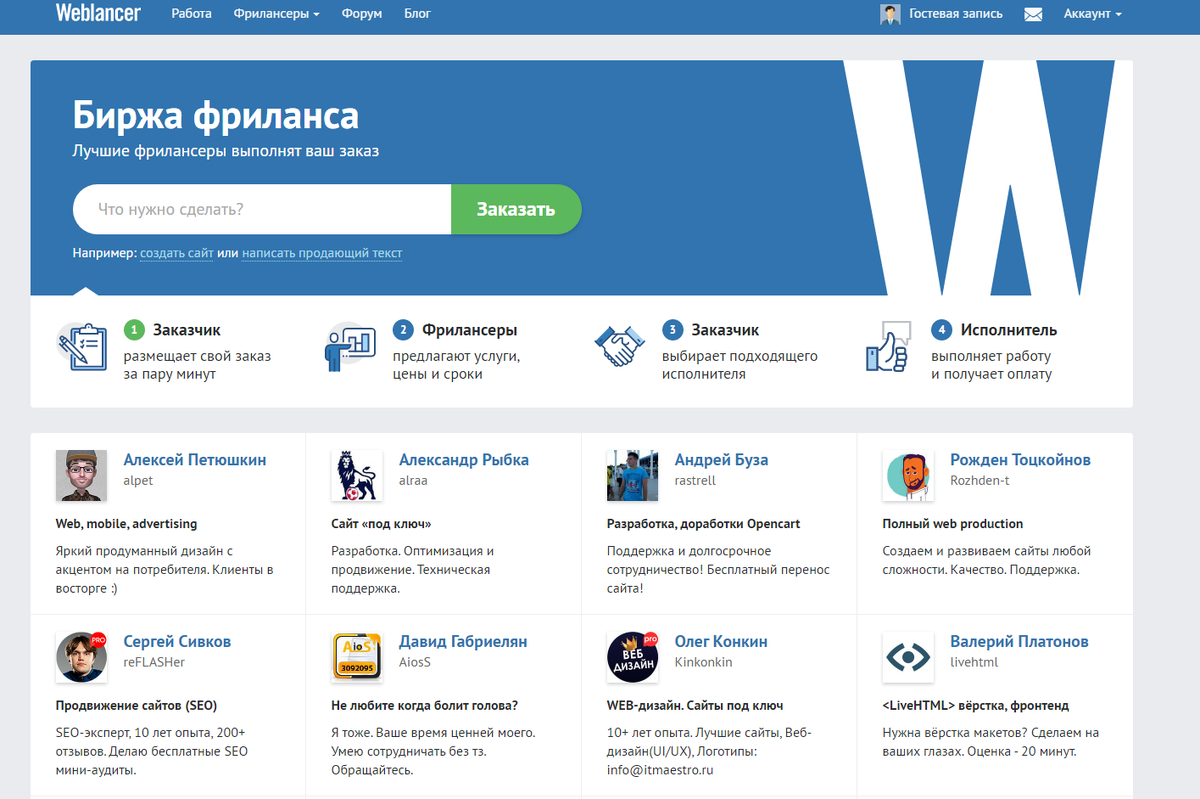
Task: Click the freelancers presentation chart icon
Action: (x=350, y=347)
